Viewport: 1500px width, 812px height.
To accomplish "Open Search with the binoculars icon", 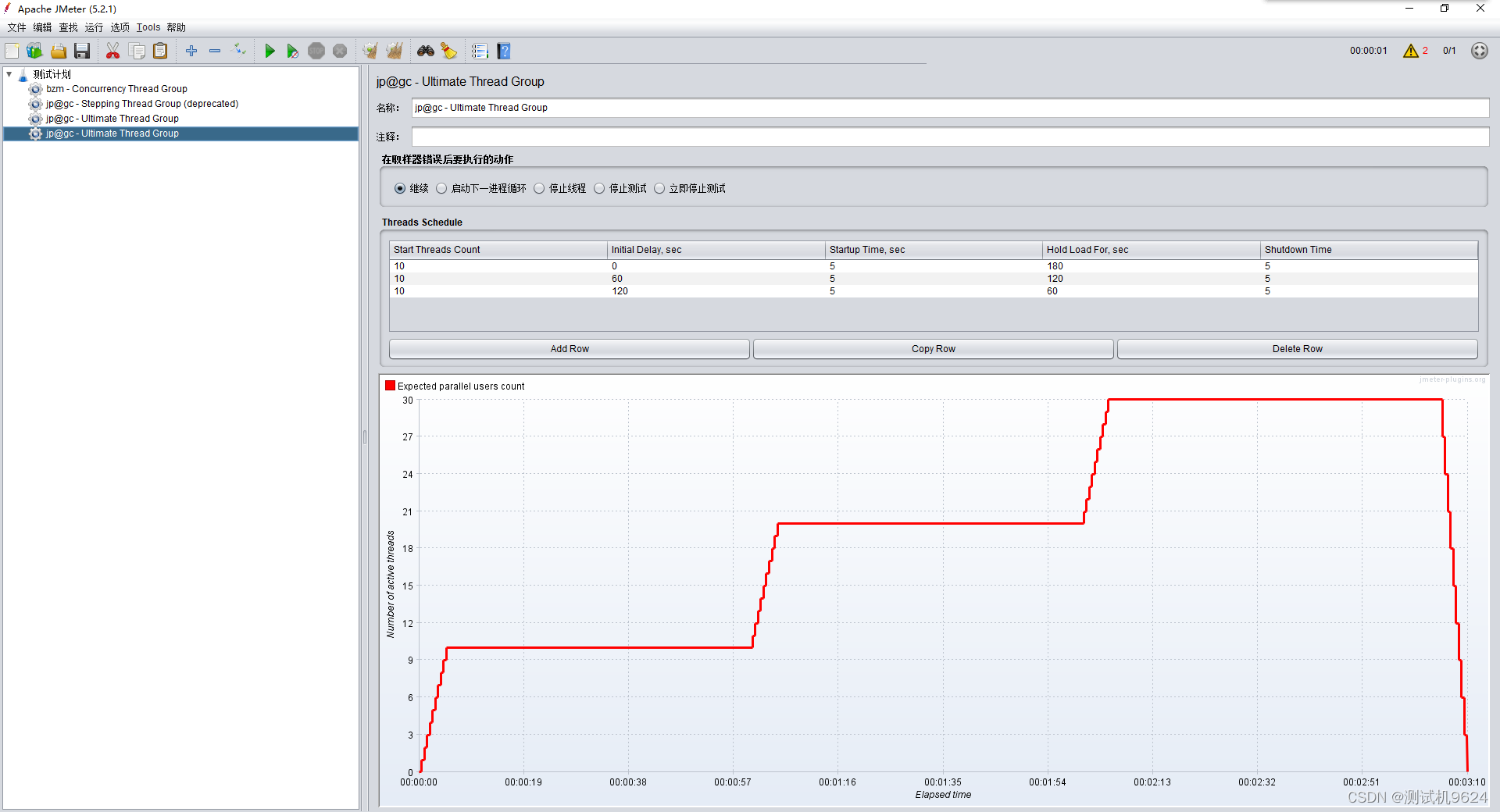I will [426, 51].
